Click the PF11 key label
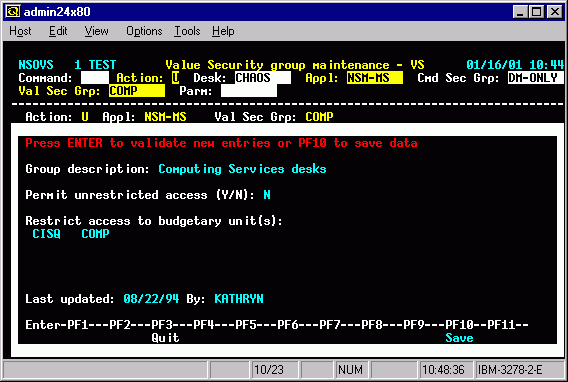This screenshot has width=568, height=382. tap(501, 325)
